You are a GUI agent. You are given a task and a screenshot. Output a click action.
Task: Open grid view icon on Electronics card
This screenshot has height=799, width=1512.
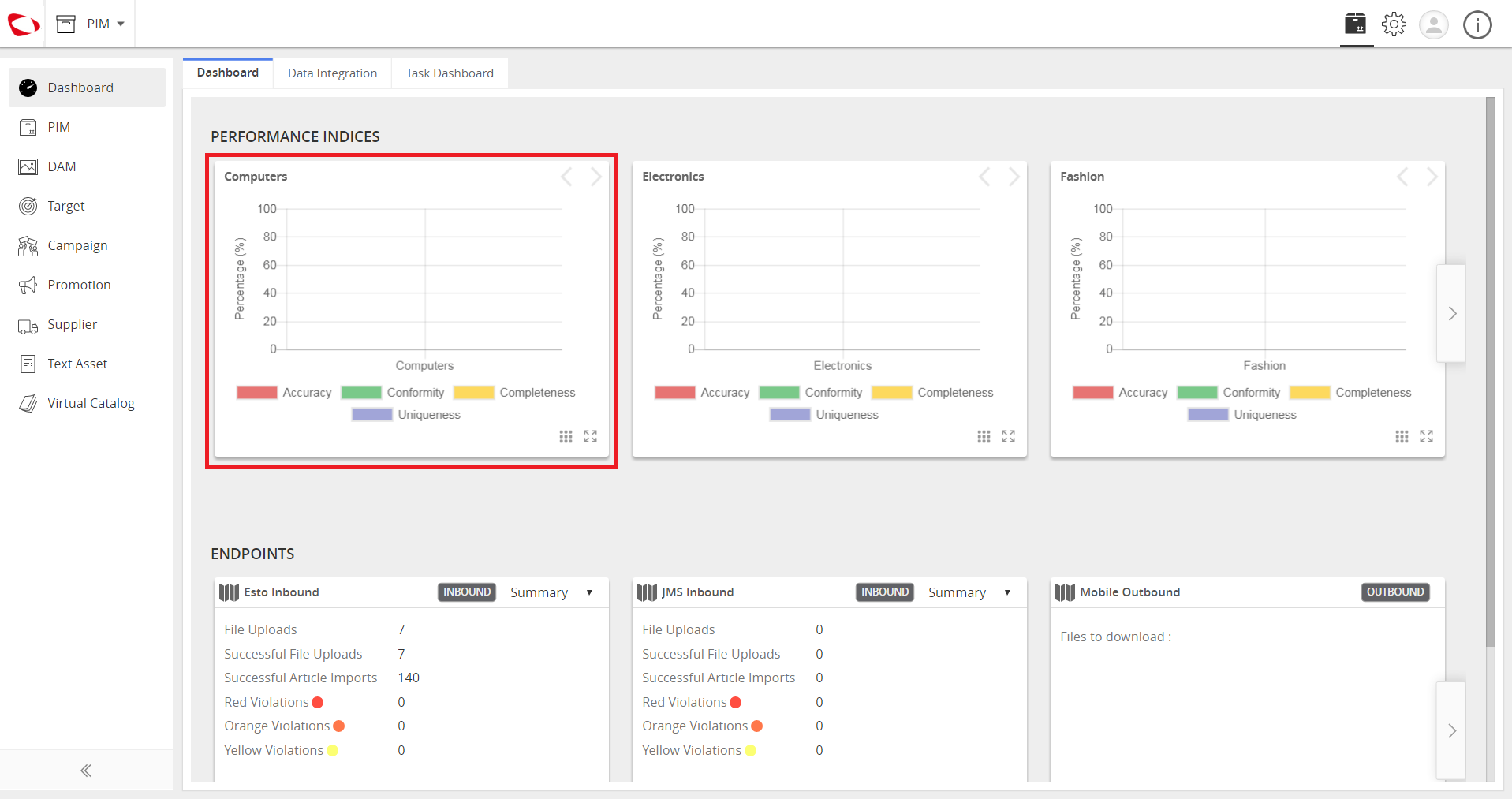[x=984, y=436]
